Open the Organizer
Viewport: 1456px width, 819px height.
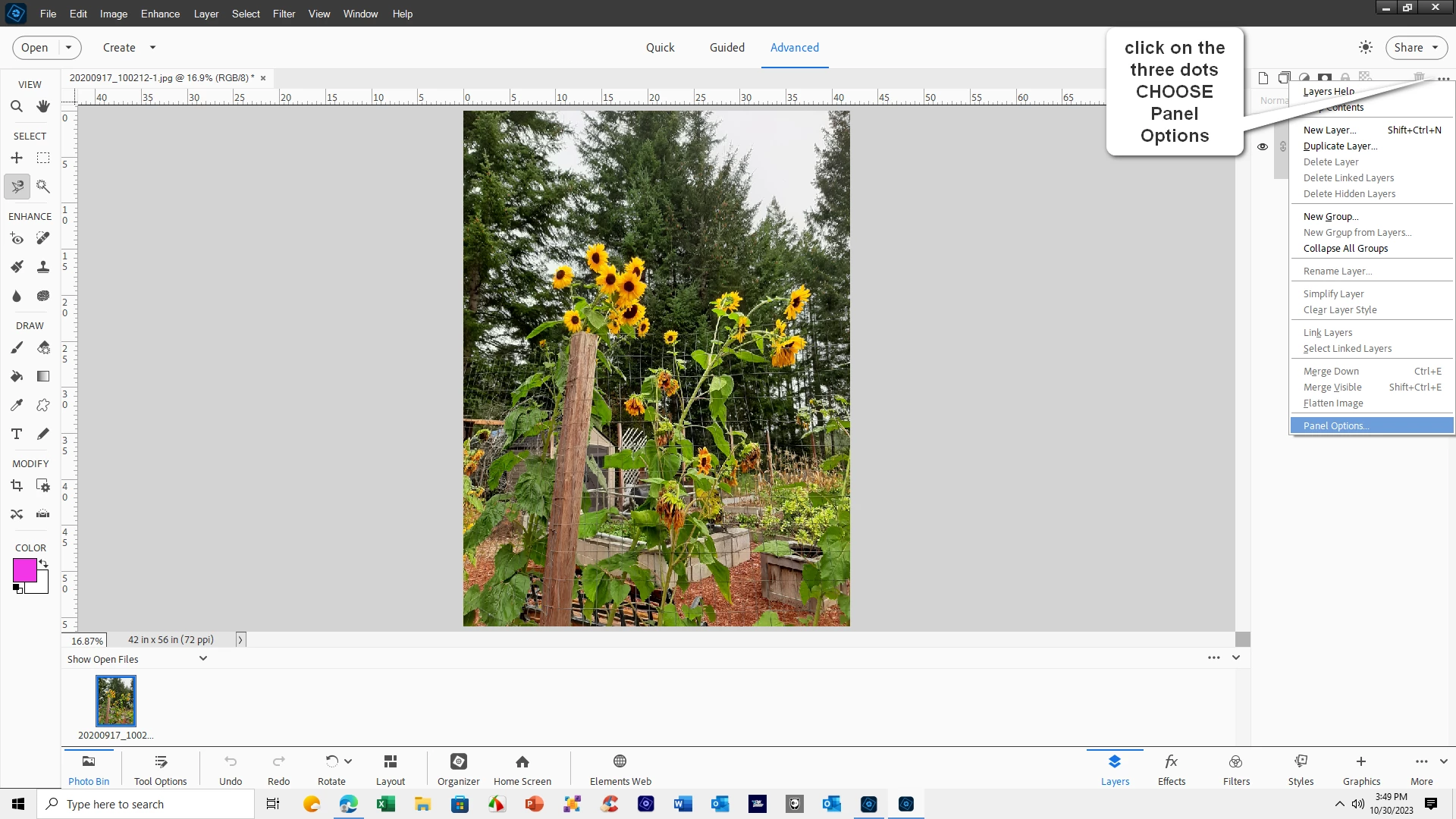pos(458,768)
